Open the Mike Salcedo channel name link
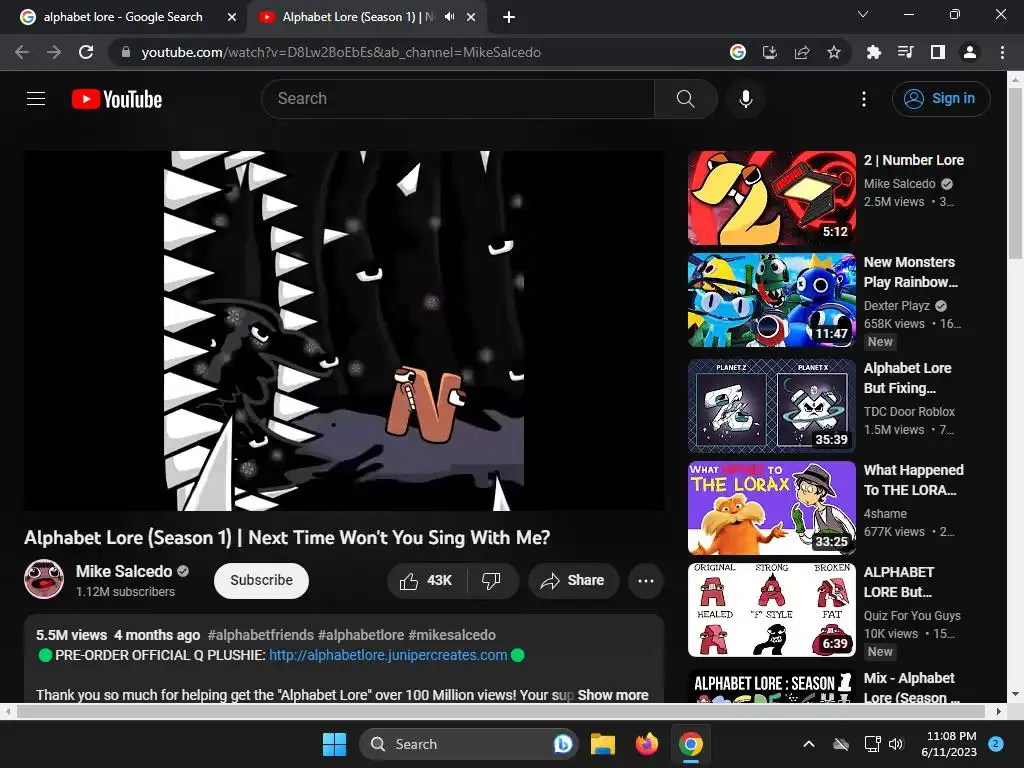Image resolution: width=1024 pixels, height=768 pixels. tap(124, 571)
